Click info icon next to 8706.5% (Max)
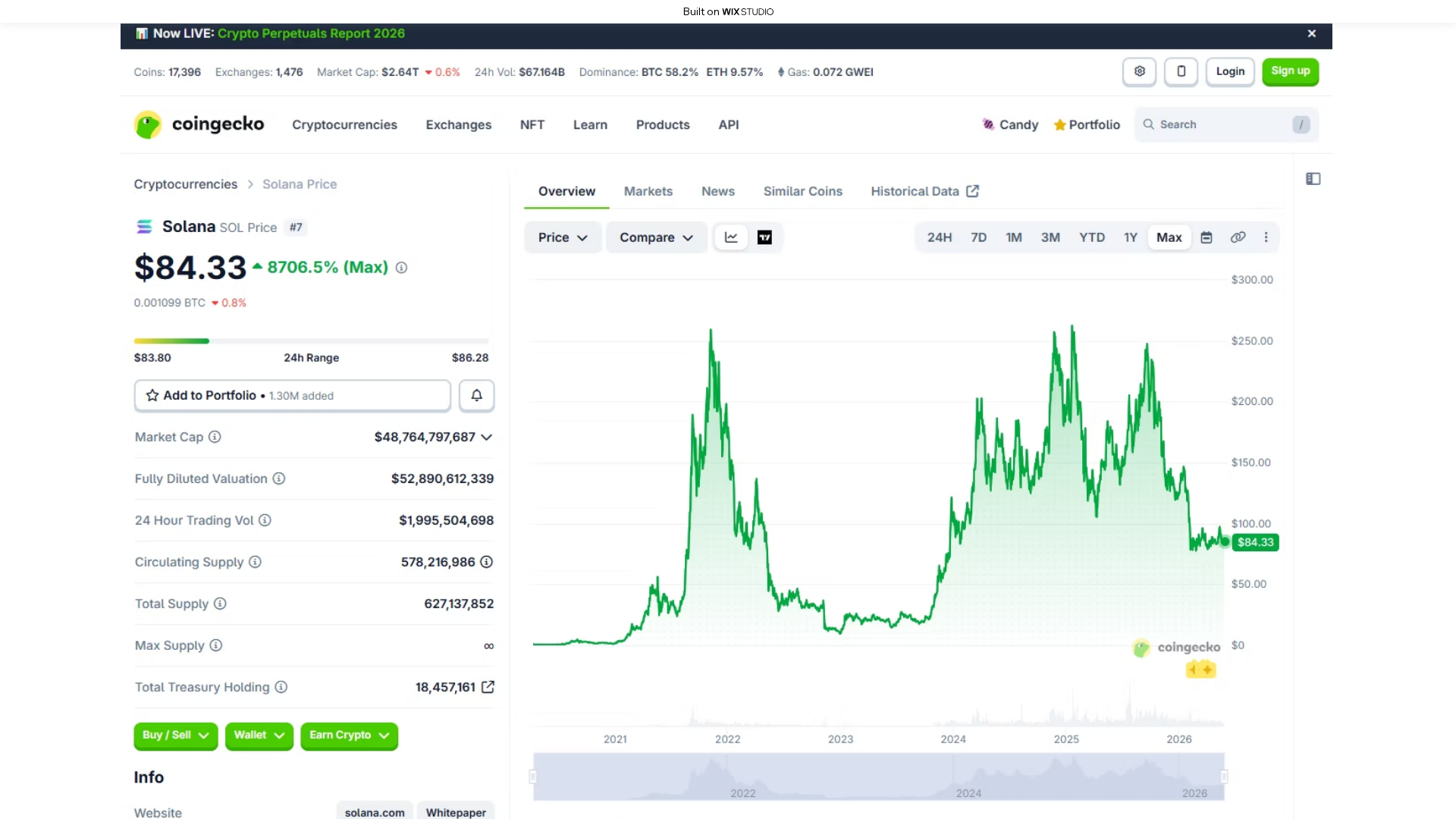Viewport: 1456px width, 819px height. (x=402, y=268)
